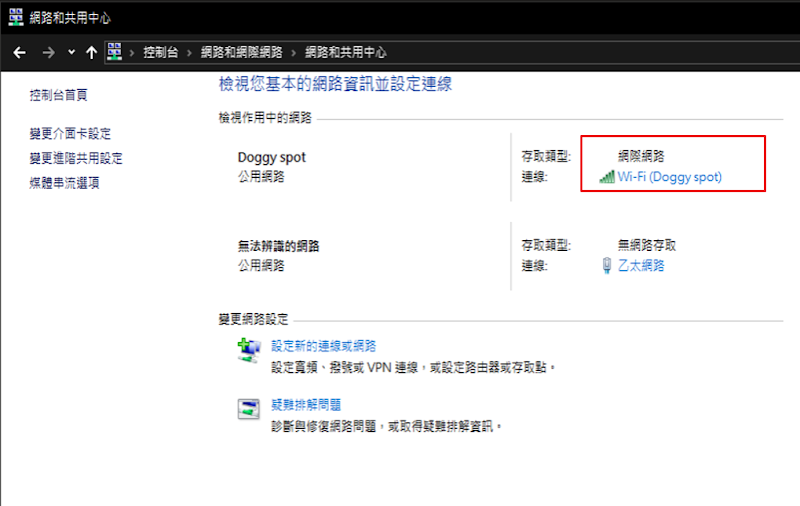Click 公用網路 under Doggy spot
The image size is (800, 506).
click(261, 176)
